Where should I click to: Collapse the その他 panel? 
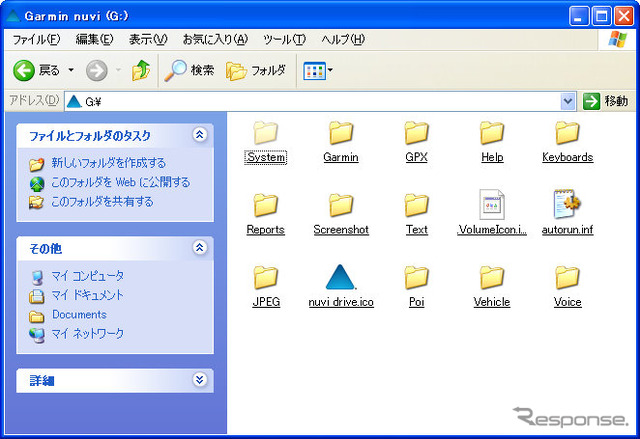pyautogui.click(x=200, y=247)
